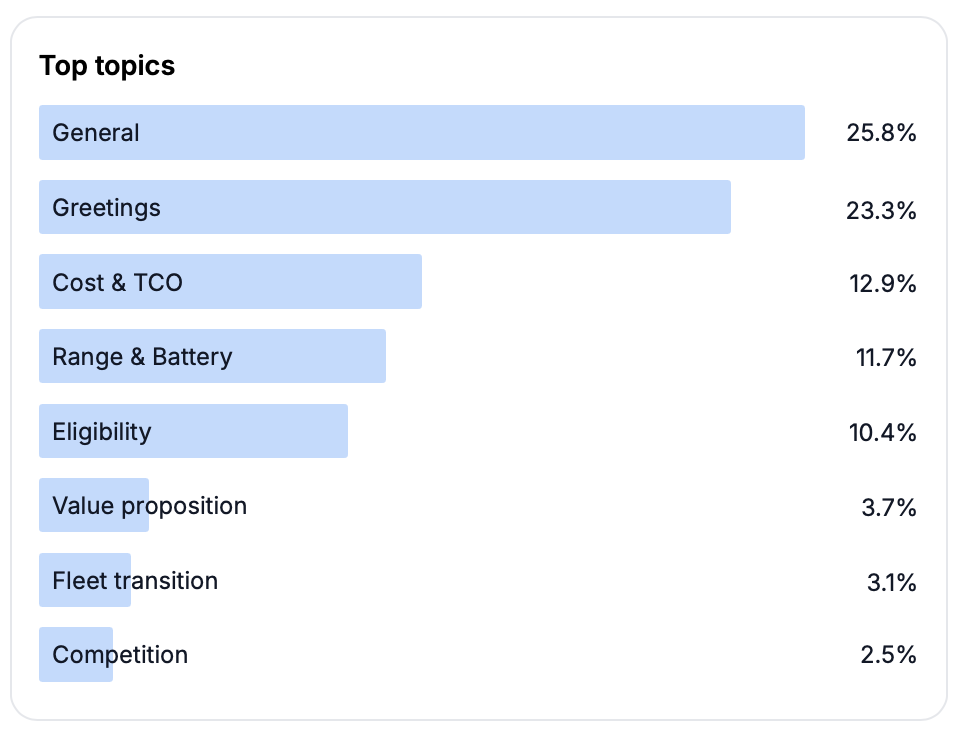Select the 2.5% Competition percentage
This screenshot has height=736, width=958.
(x=889, y=656)
